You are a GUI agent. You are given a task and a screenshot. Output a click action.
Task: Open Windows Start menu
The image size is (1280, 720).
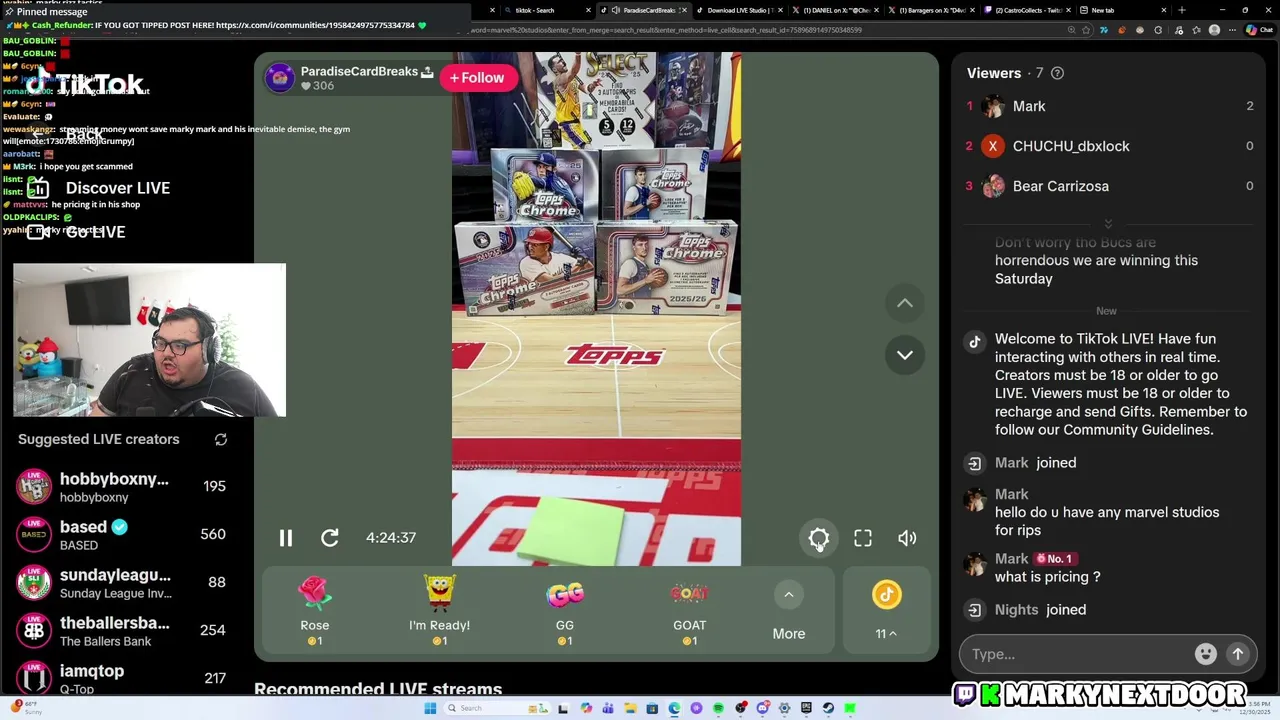point(430,708)
